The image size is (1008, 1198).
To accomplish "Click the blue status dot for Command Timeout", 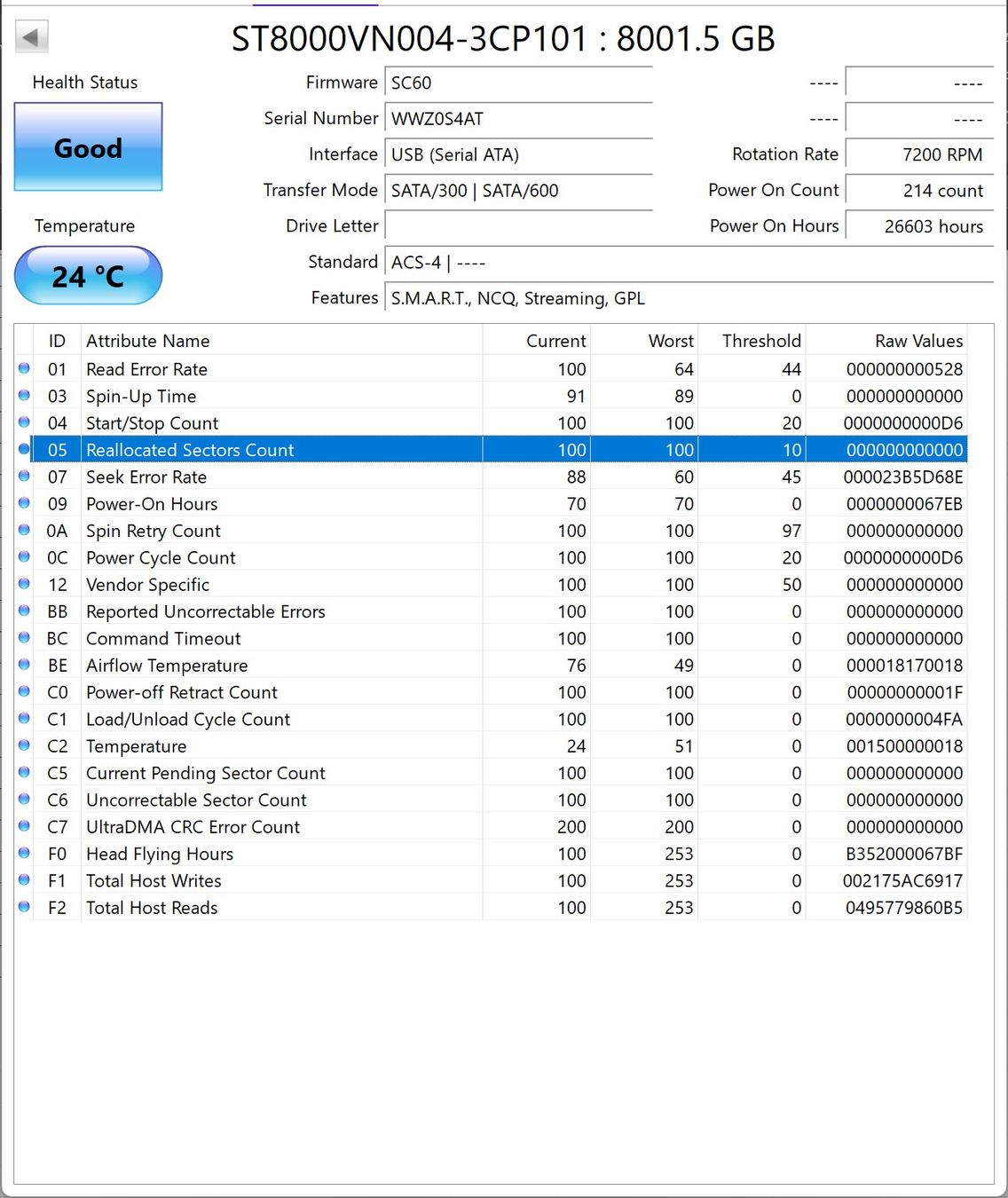I will [x=24, y=637].
